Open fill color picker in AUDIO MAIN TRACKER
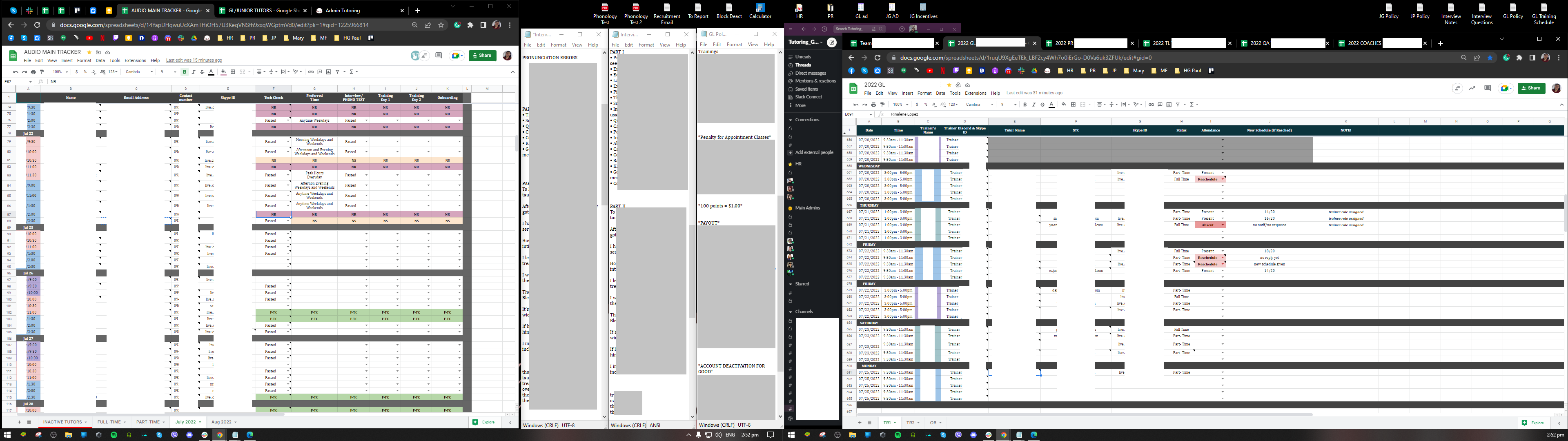This screenshot has height=441, width=1568. [223, 72]
